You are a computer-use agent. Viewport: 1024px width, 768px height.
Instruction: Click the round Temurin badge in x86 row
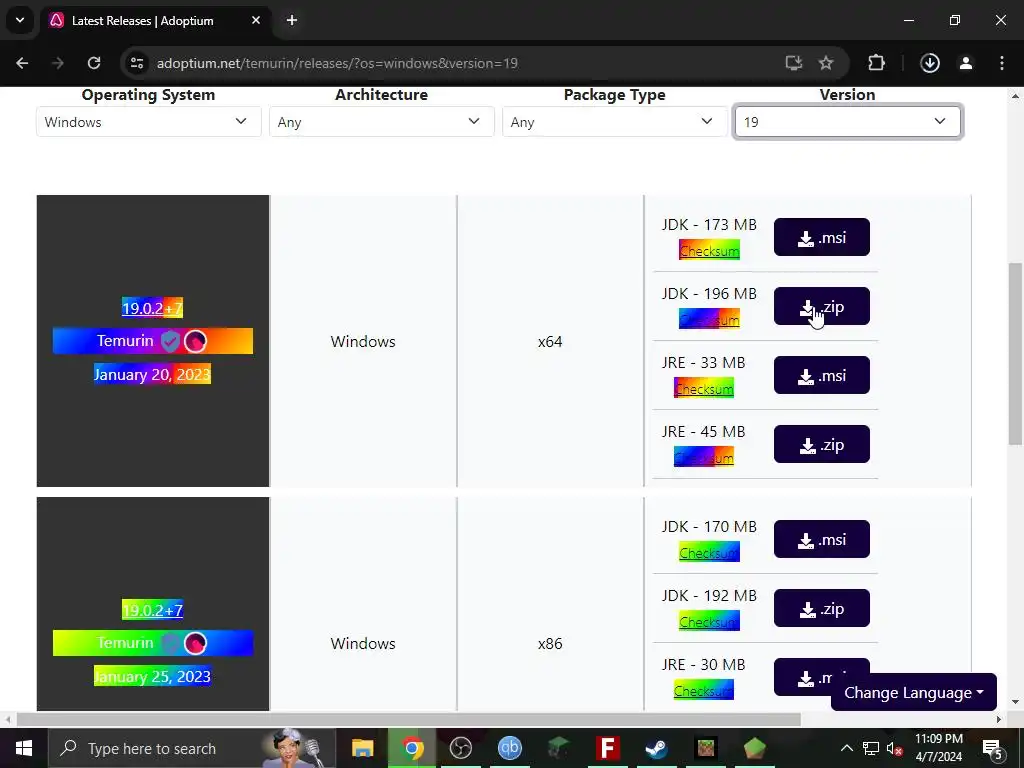pos(195,643)
